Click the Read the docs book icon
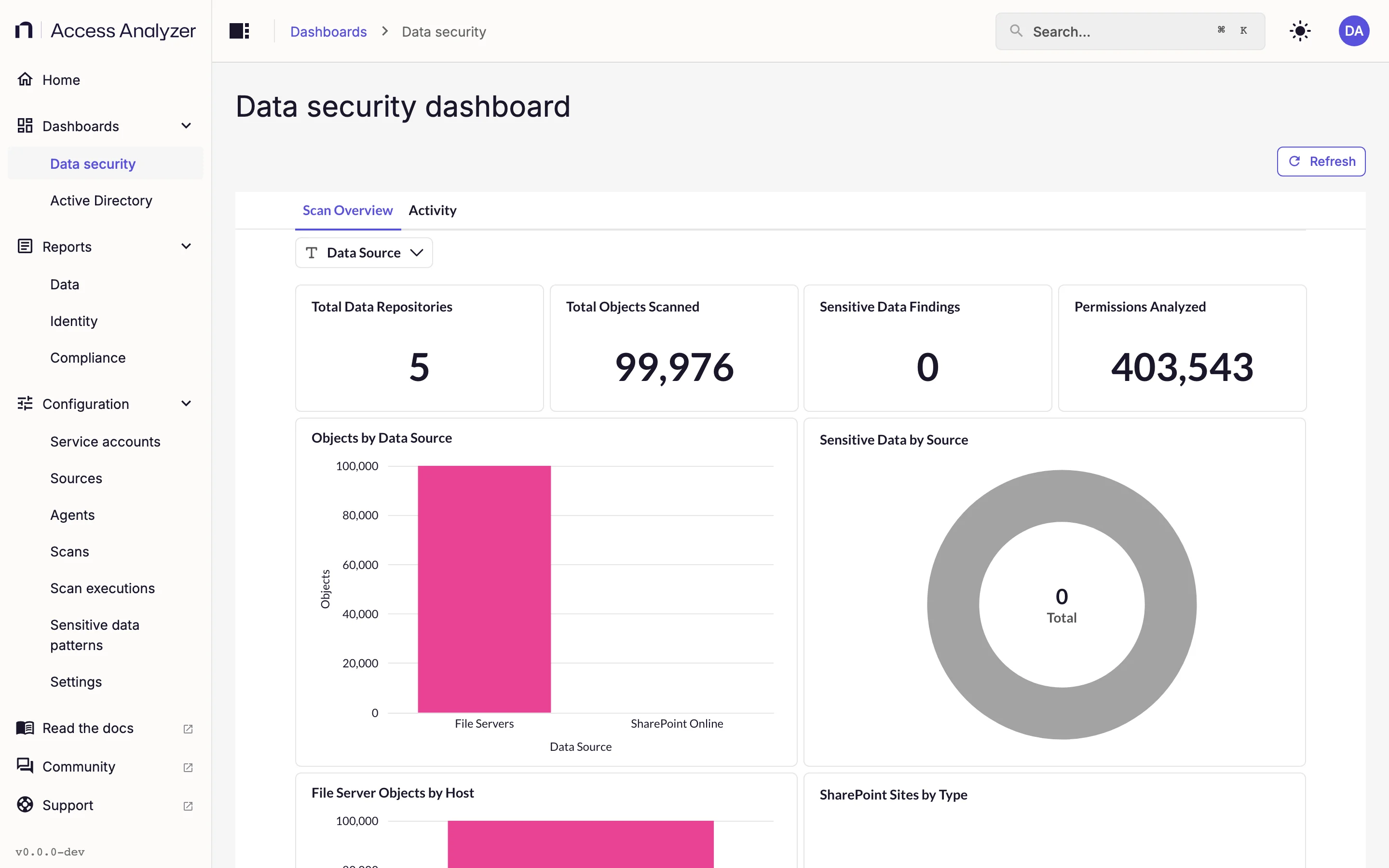This screenshot has height=868, width=1389. pos(25,728)
